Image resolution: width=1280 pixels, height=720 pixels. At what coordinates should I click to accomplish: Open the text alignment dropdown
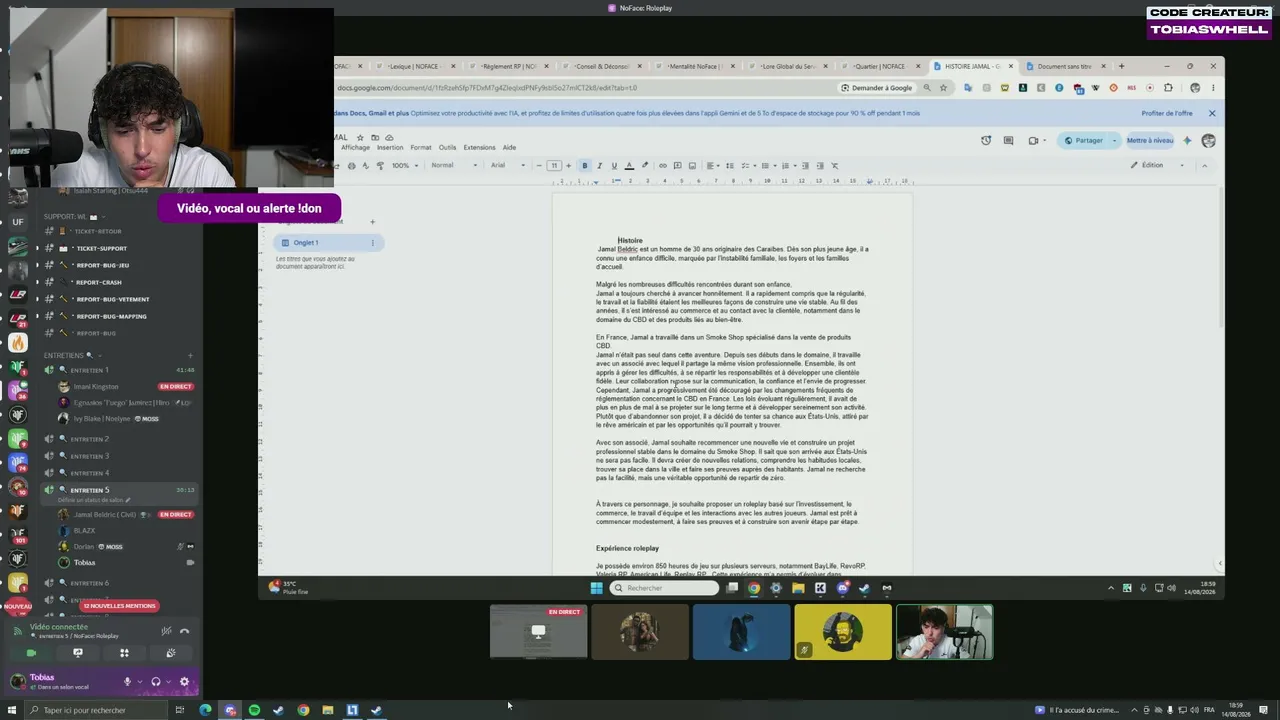pos(712,165)
